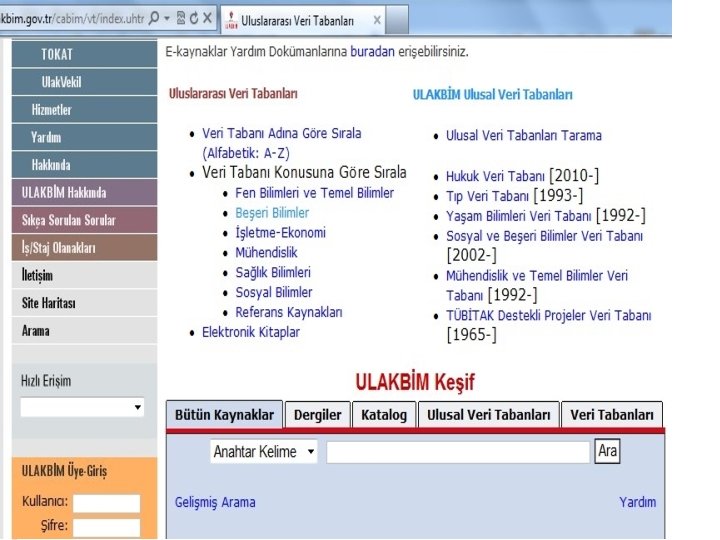The width and height of the screenshot is (720, 540).
Task: Click the ULAKBİM Keşif search text box
Action: click(458, 452)
